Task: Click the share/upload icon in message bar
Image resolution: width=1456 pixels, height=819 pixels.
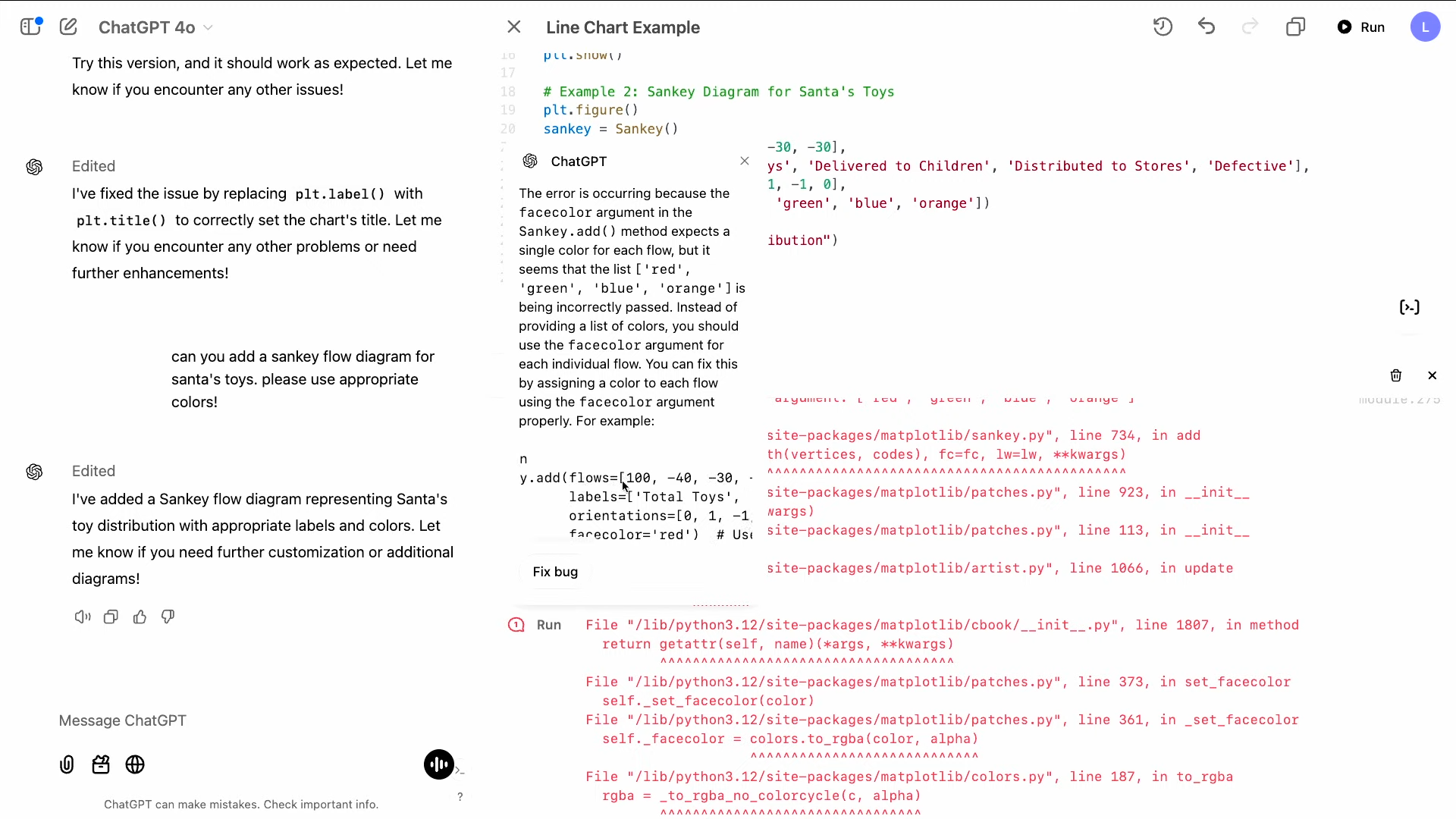Action: (x=67, y=765)
